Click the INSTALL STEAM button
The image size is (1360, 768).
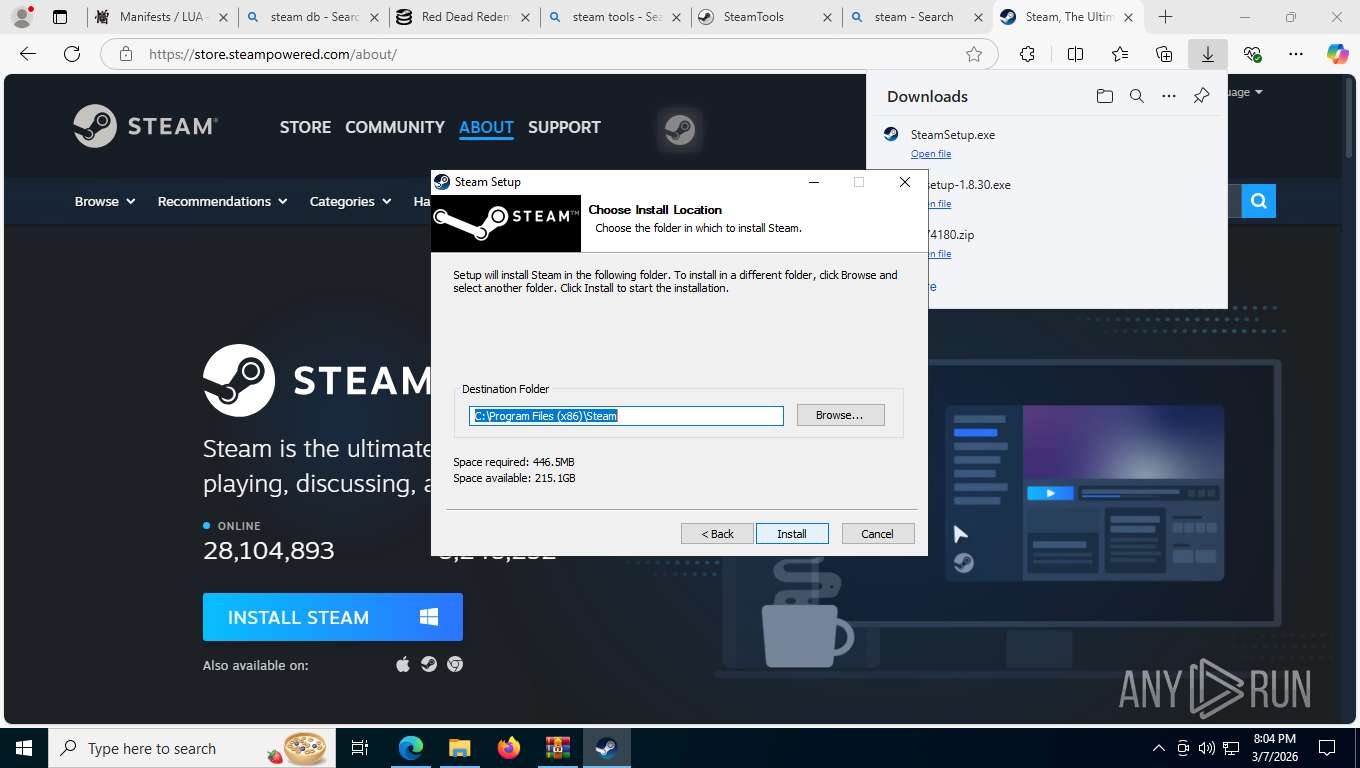[333, 617]
